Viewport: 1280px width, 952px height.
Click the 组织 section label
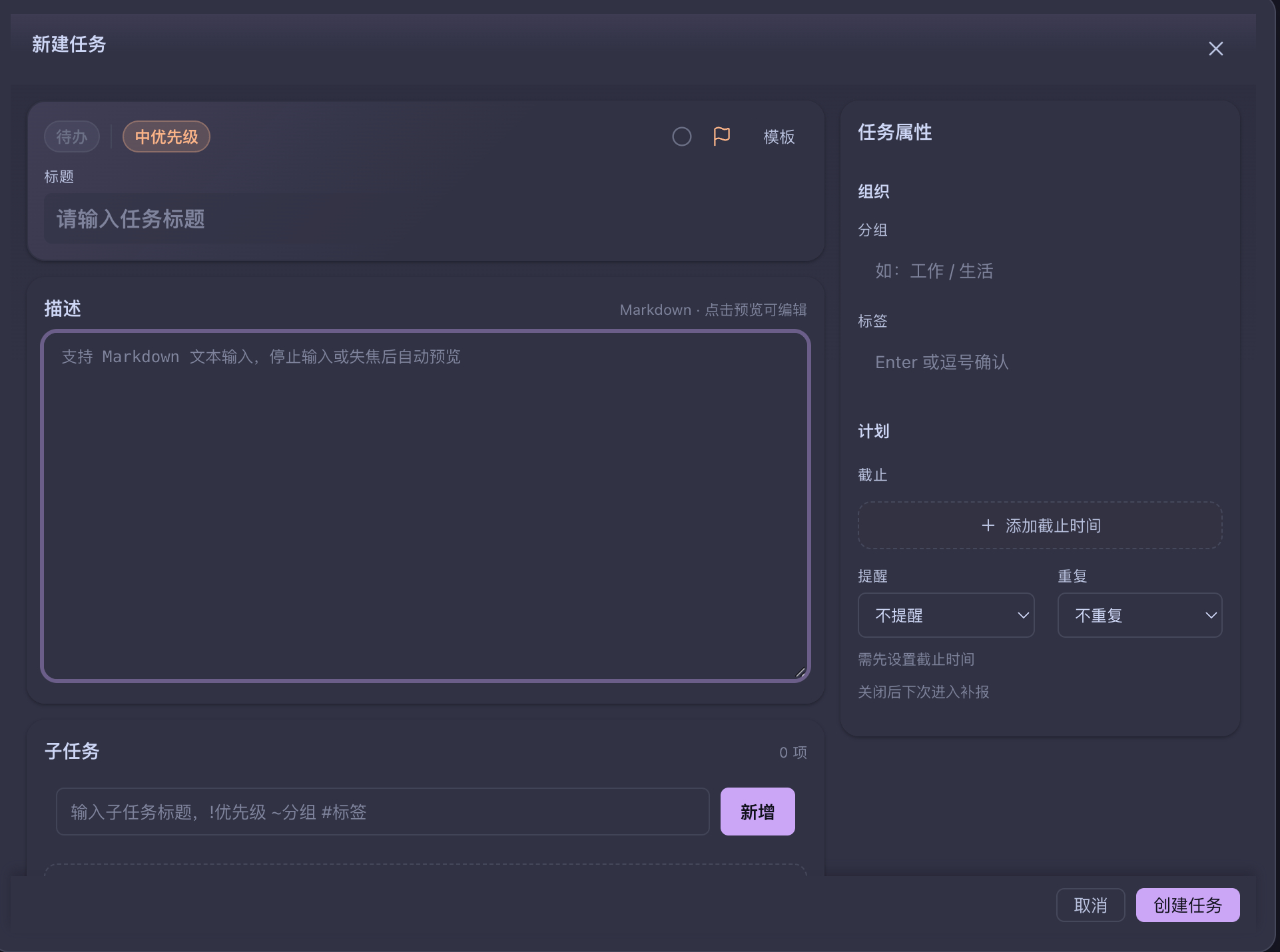[x=873, y=192]
